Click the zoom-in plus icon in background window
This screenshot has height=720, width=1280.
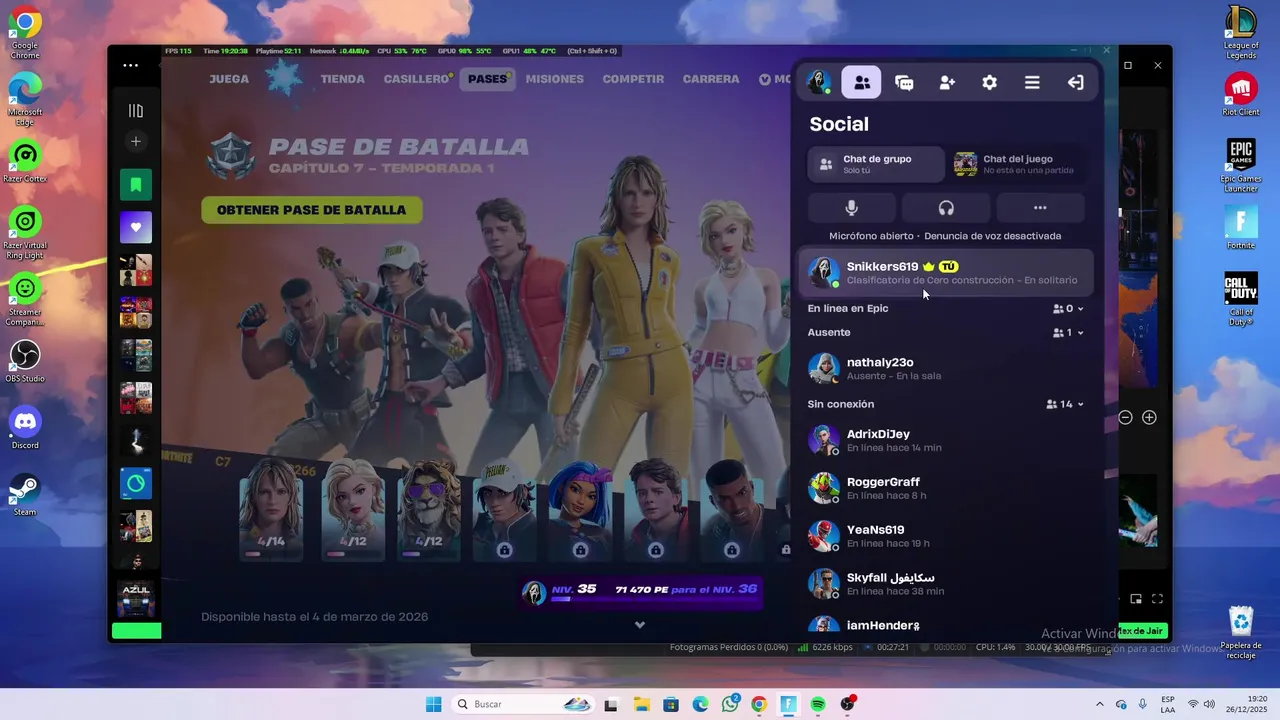click(x=1149, y=417)
